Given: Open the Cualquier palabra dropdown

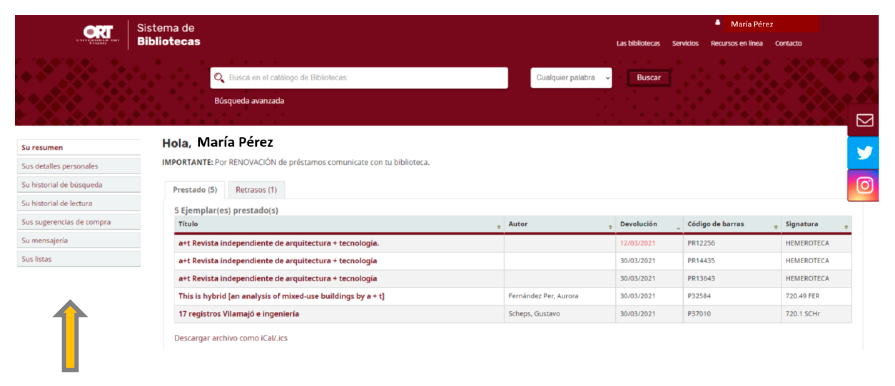Looking at the screenshot, I should click(x=571, y=78).
